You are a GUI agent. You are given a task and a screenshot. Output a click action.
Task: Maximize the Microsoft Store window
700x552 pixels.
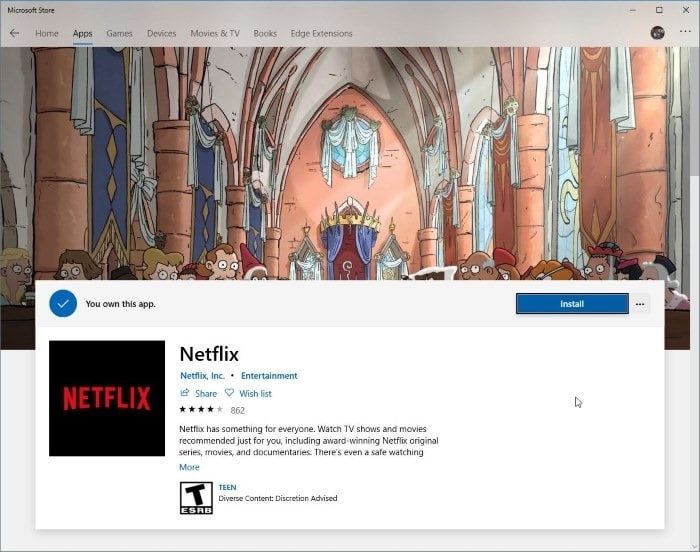click(x=659, y=10)
